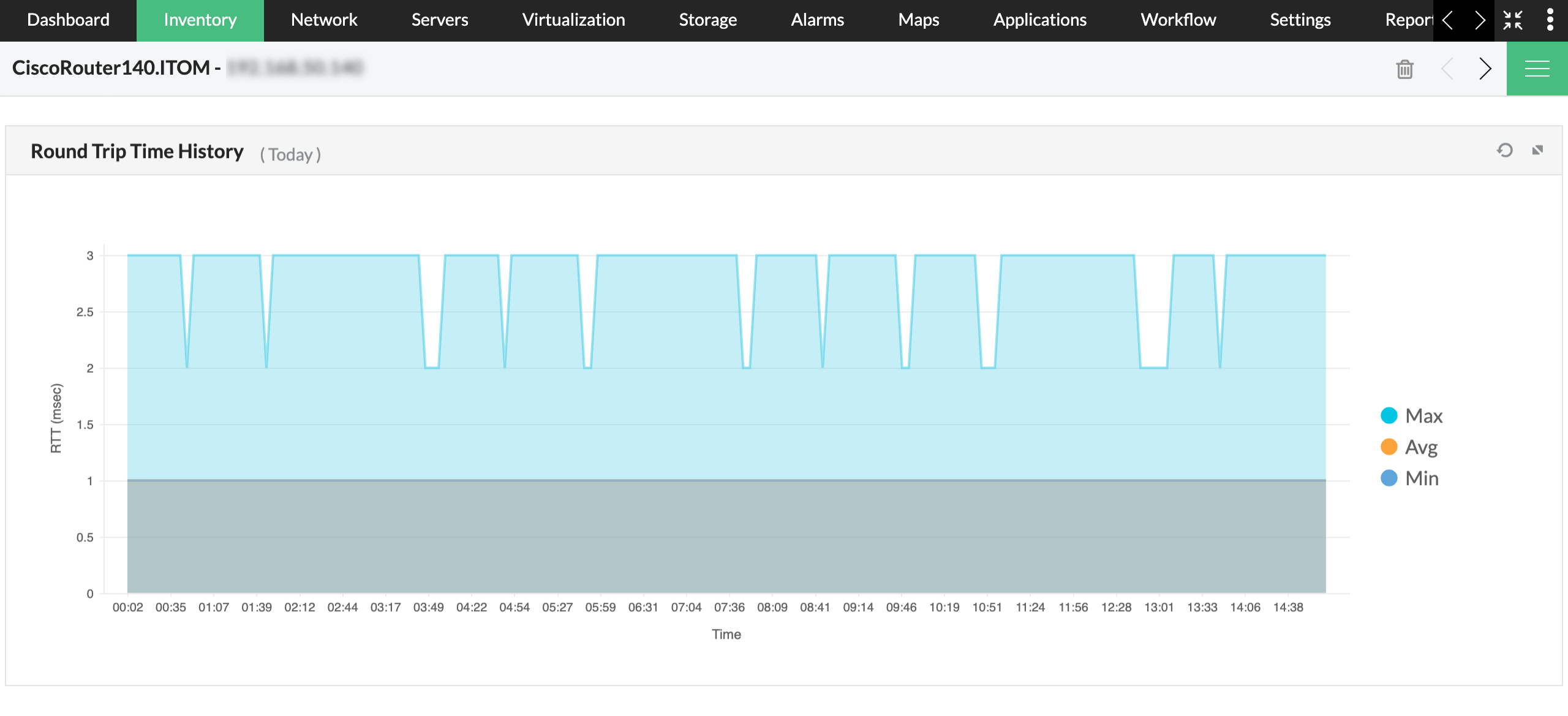The image size is (1568, 716).
Task: Click chart area near 07:04 time mark
Action: 686,429
